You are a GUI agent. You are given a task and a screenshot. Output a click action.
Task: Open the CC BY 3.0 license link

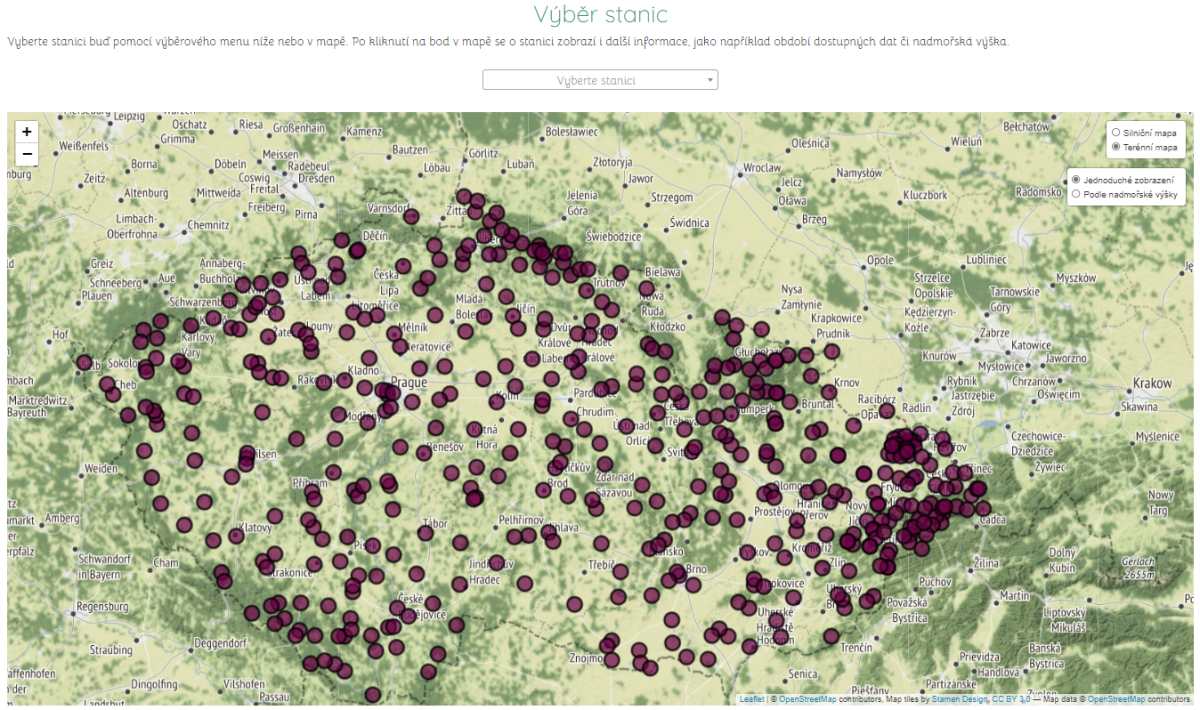(x=1010, y=699)
